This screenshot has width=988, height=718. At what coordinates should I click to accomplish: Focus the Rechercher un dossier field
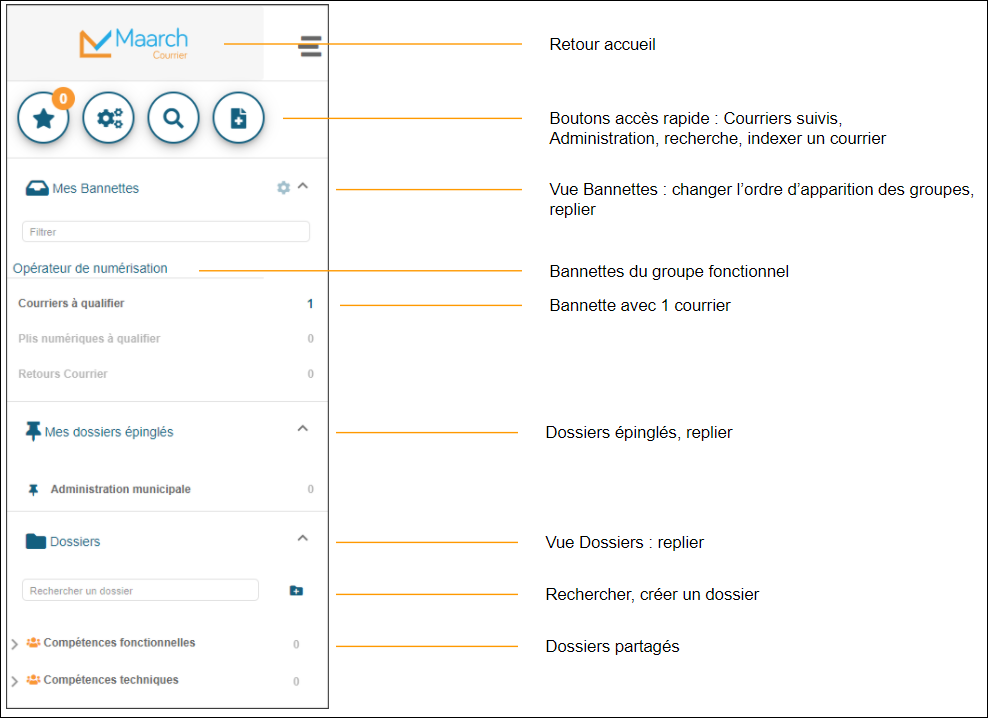coord(140,591)
